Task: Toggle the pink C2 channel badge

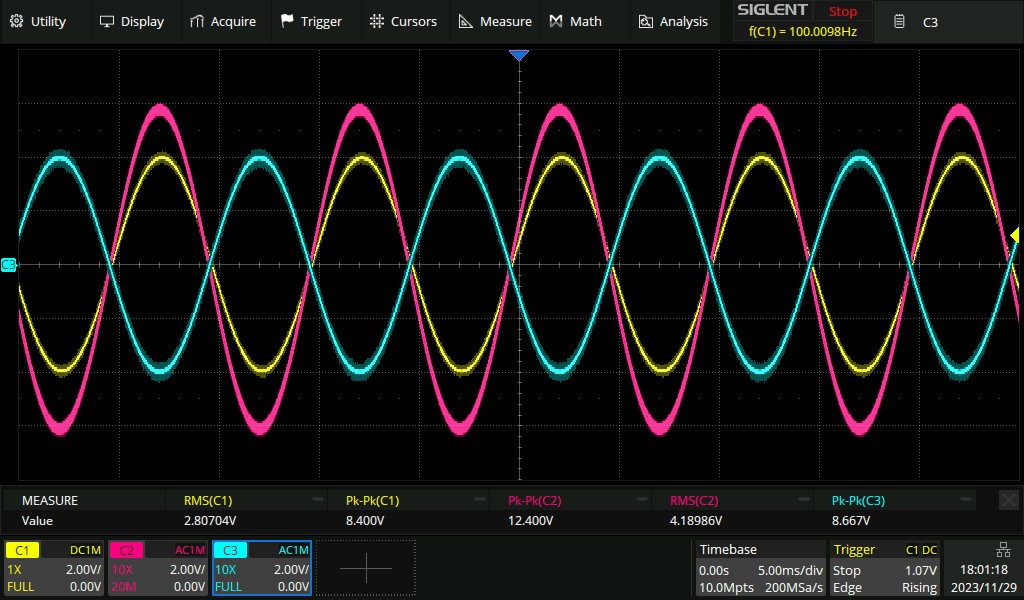Action: (x=126, y=550)
